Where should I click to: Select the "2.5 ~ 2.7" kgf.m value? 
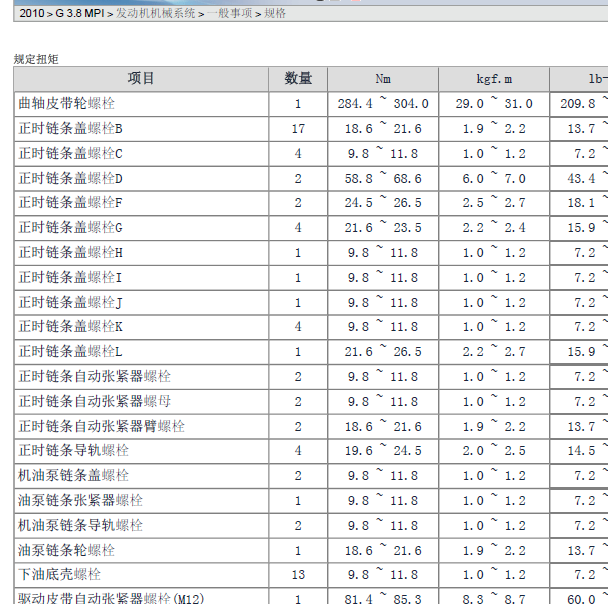494,203
